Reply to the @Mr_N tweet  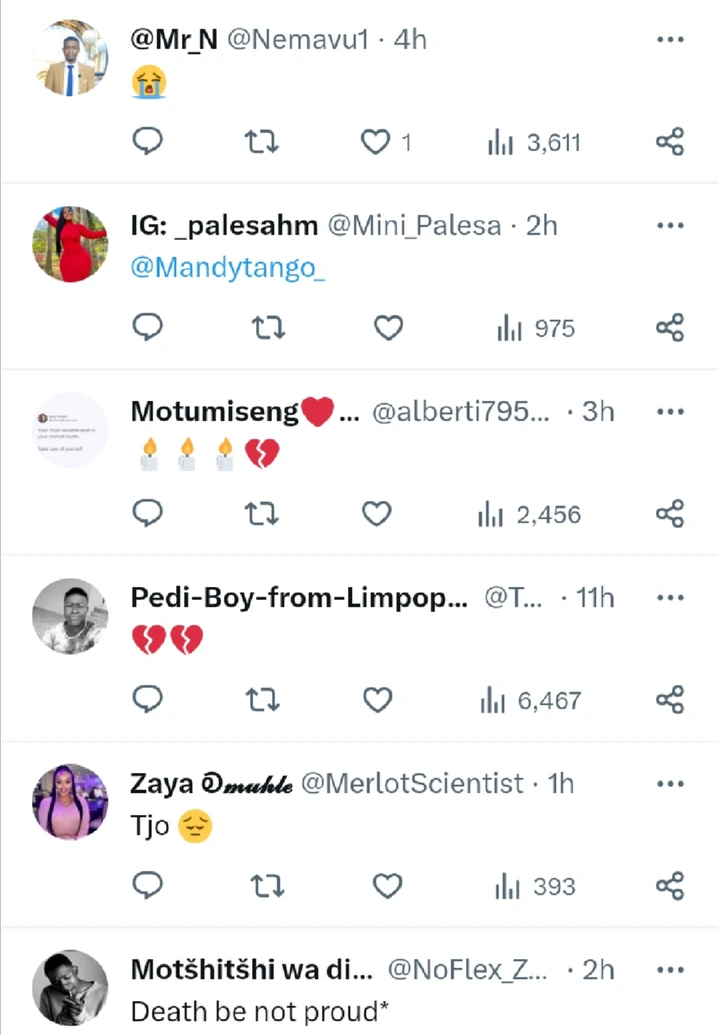(x=148, y=142)
